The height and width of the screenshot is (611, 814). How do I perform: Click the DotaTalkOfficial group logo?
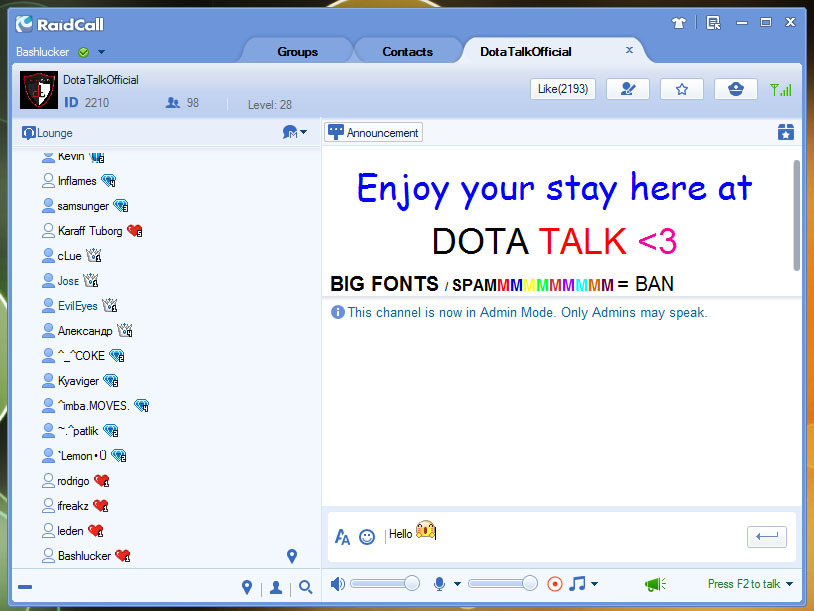point(39,90)
